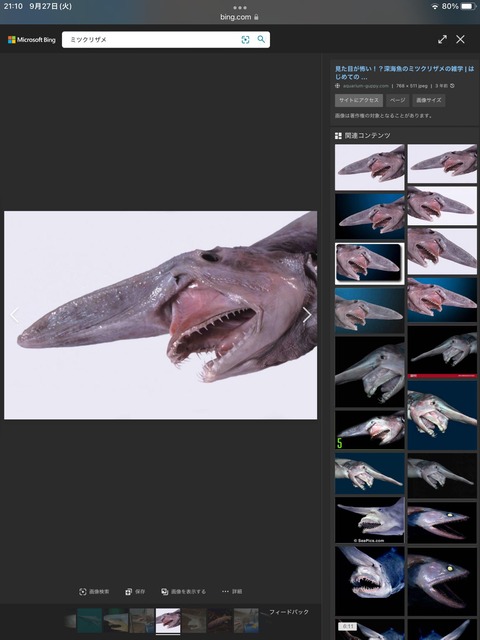The height and width of the screenshot is (640, 480).
Task: Open the SeaPics goblin shark thumbnail
Action: tap(370, 520)
